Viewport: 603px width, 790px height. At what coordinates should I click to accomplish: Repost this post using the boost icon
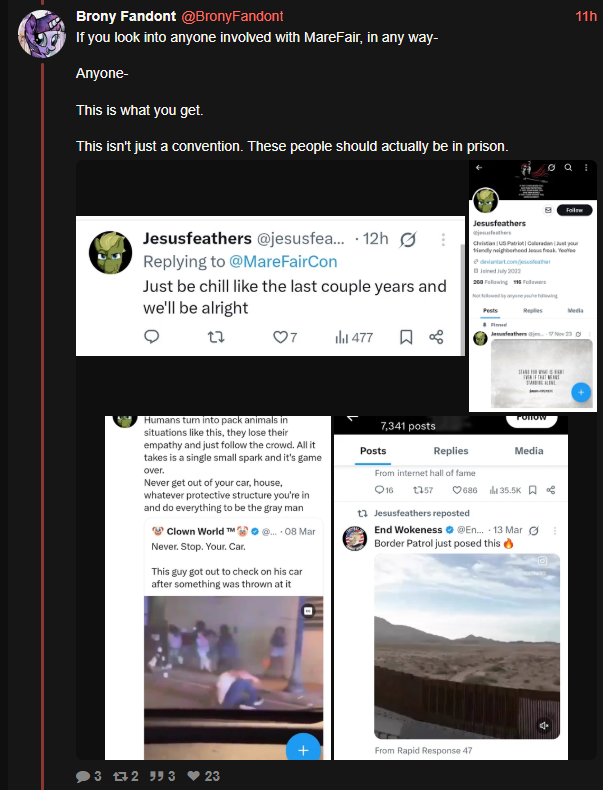pos(120,775)
